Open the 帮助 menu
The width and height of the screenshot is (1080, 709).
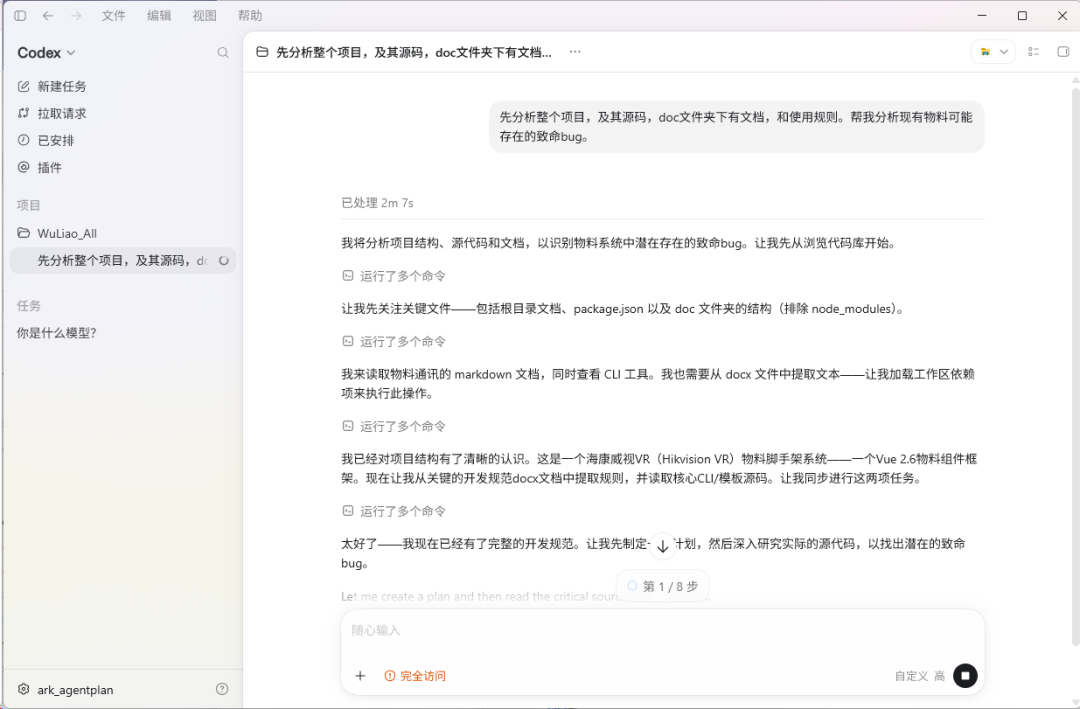click(x=250, y=15)
